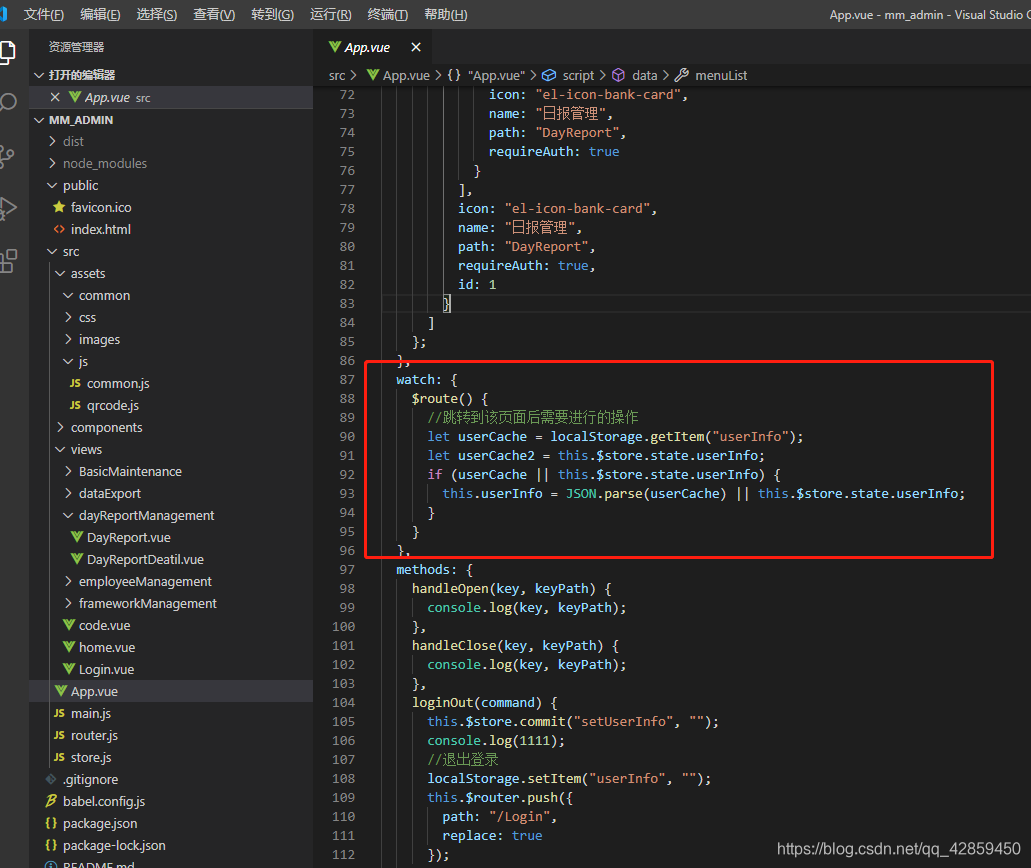Click the Vue icon of code.vue
The width and height of the screenshot is (1031, 868).
68,625
